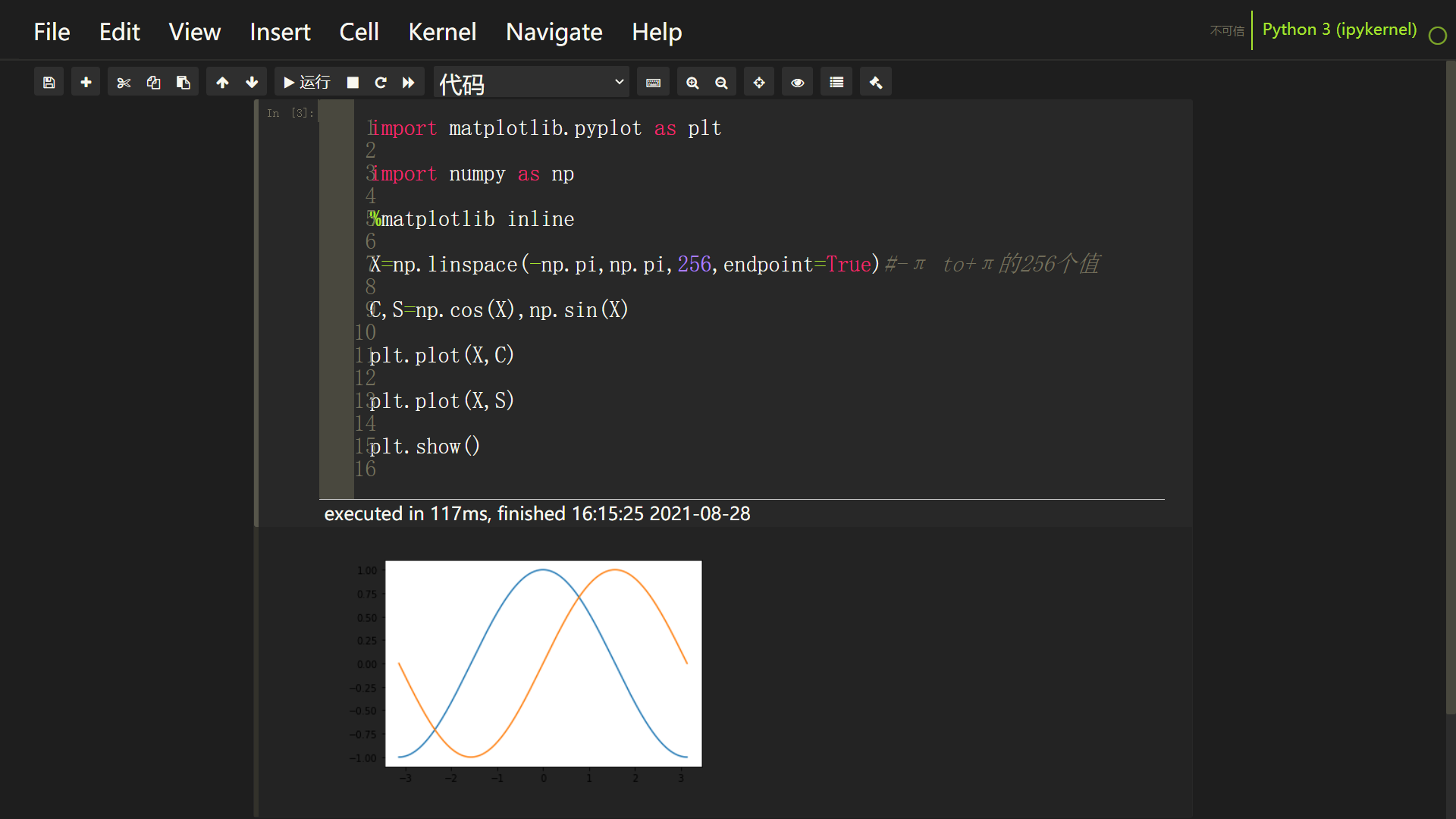This screenshot has width=1456, height=819.
Task: Click the zoom-in magnifier icon
Action: point(693,82)
